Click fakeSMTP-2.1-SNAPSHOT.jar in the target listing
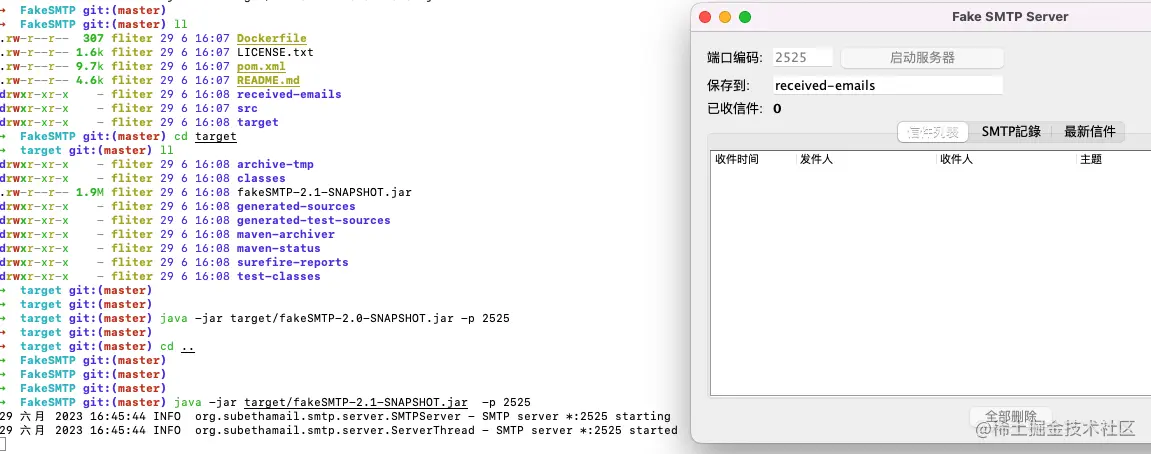Image resolution: width=1151 pixels, height=454 pixels. [x=324, y=192]
